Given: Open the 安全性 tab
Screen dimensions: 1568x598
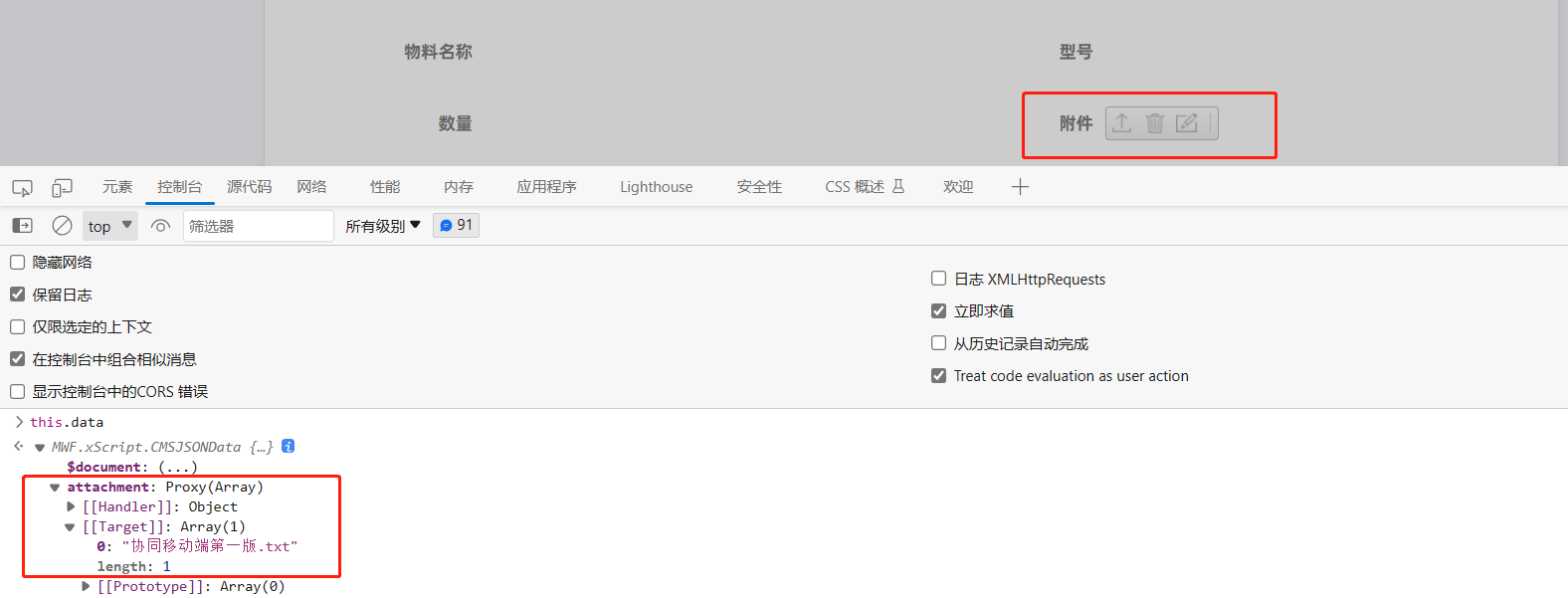Looking at the screenshot, I should 759,187.
